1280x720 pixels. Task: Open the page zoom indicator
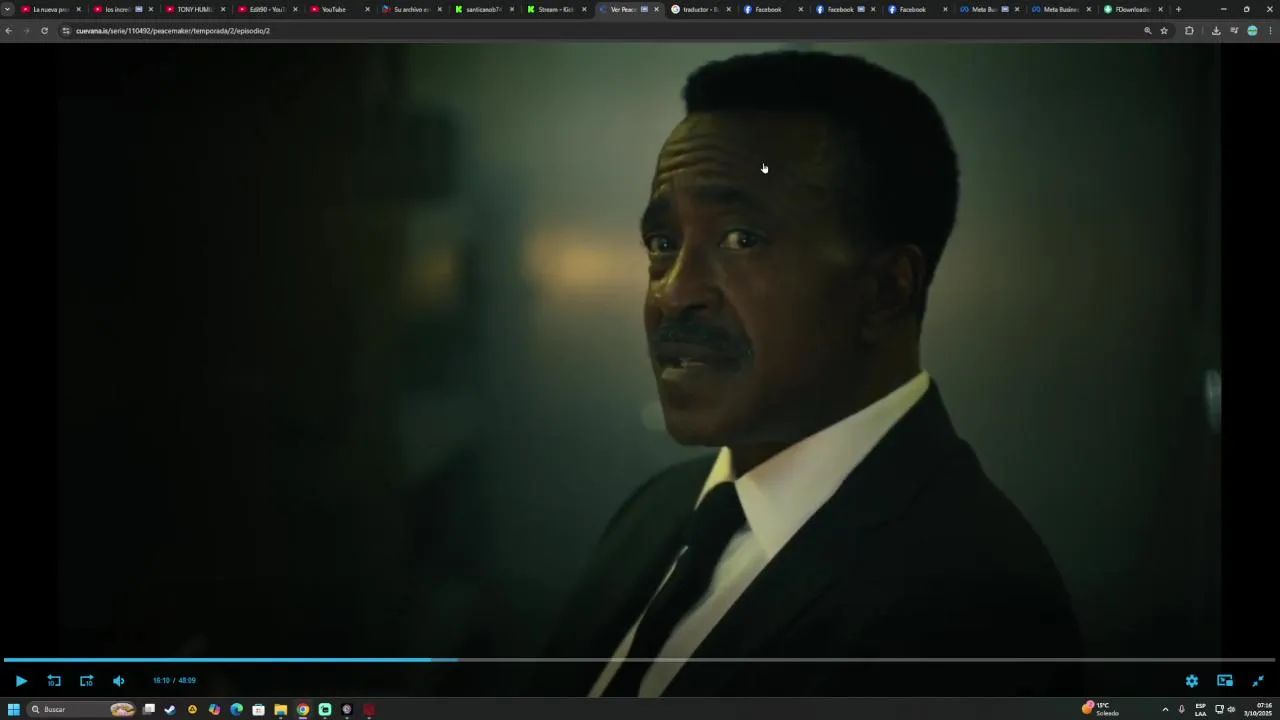point(1148,31)
